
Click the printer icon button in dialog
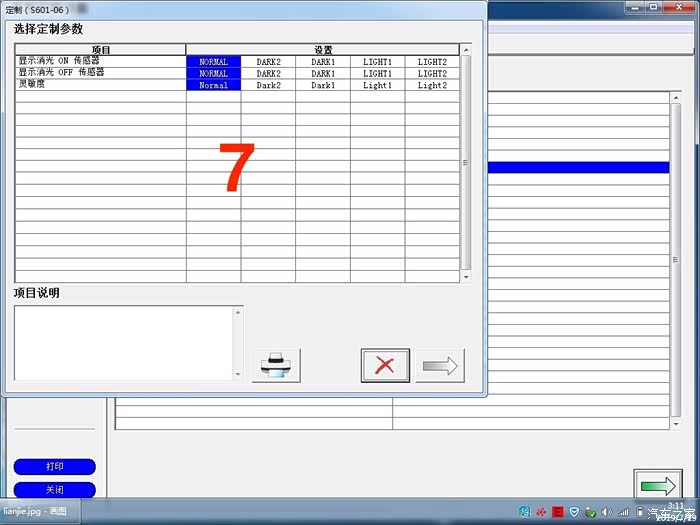[276, 366]
